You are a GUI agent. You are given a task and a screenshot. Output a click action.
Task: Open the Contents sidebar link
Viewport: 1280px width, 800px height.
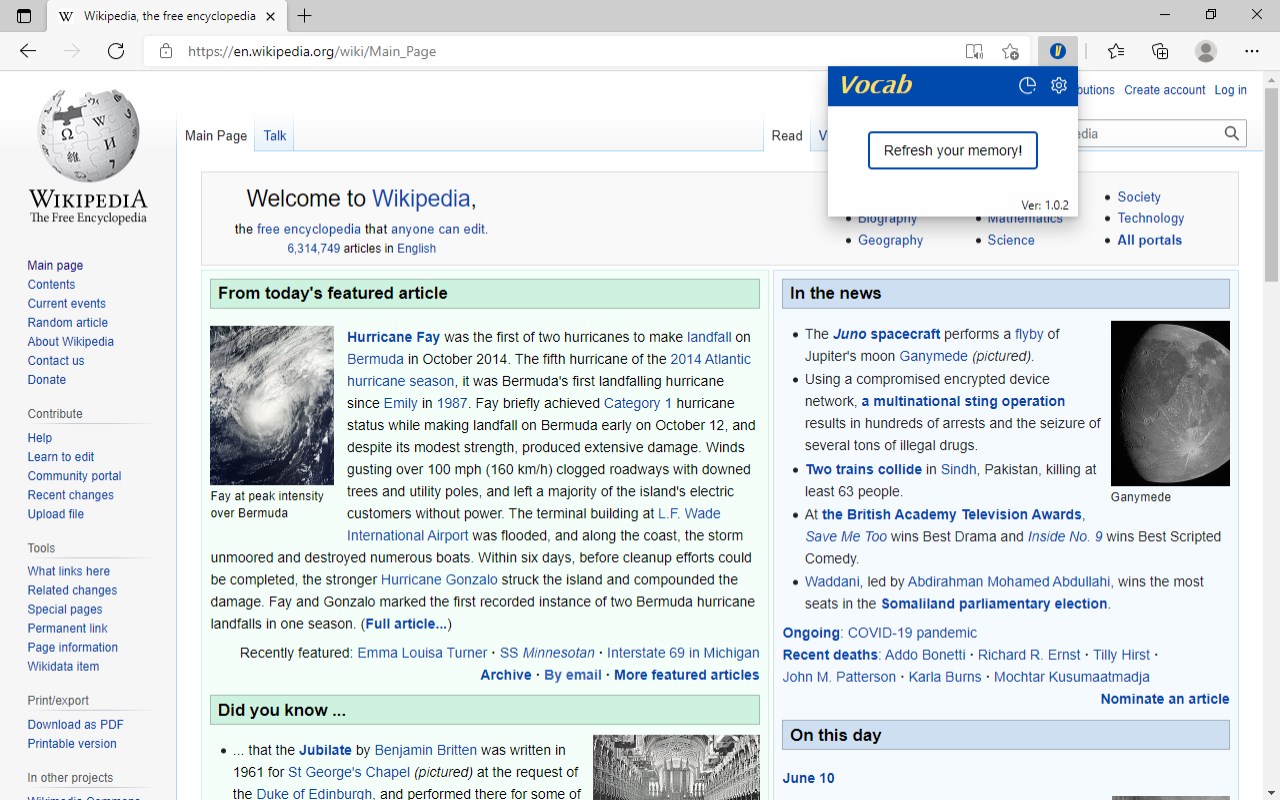point(51,285)
